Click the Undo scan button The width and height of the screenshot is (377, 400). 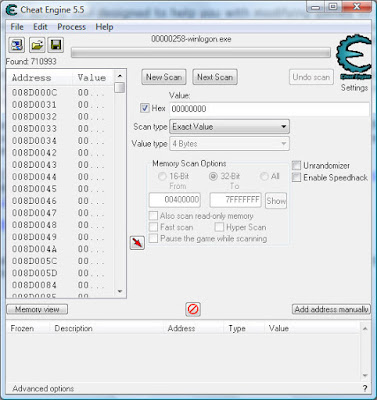click(x=311, y=77)
